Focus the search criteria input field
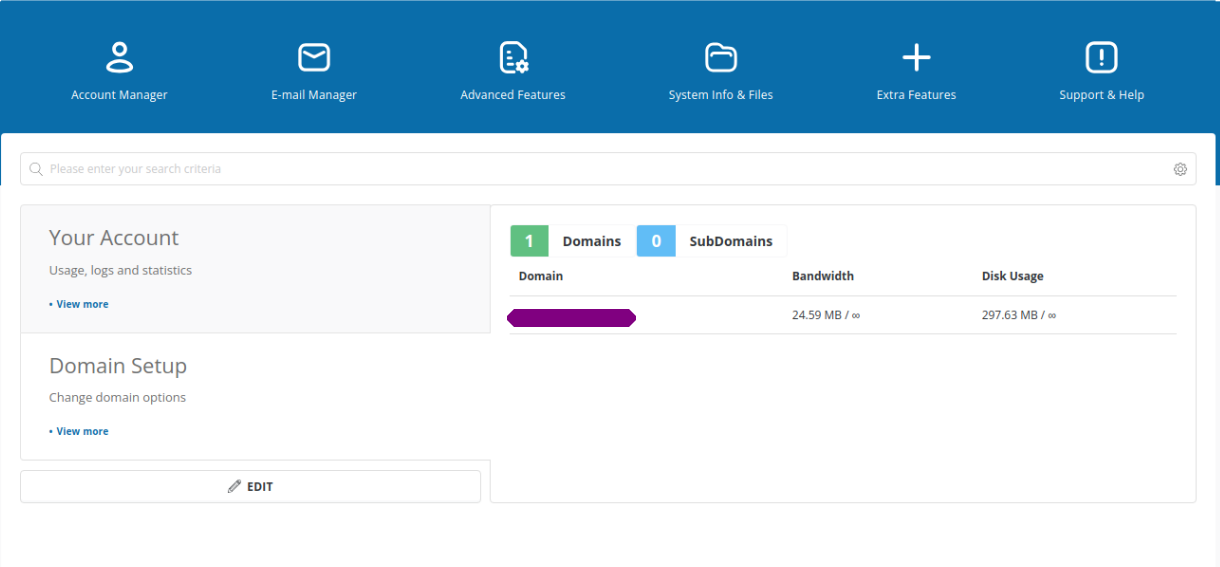Viewport: 1220px width, 567px height. coord(600,169)
